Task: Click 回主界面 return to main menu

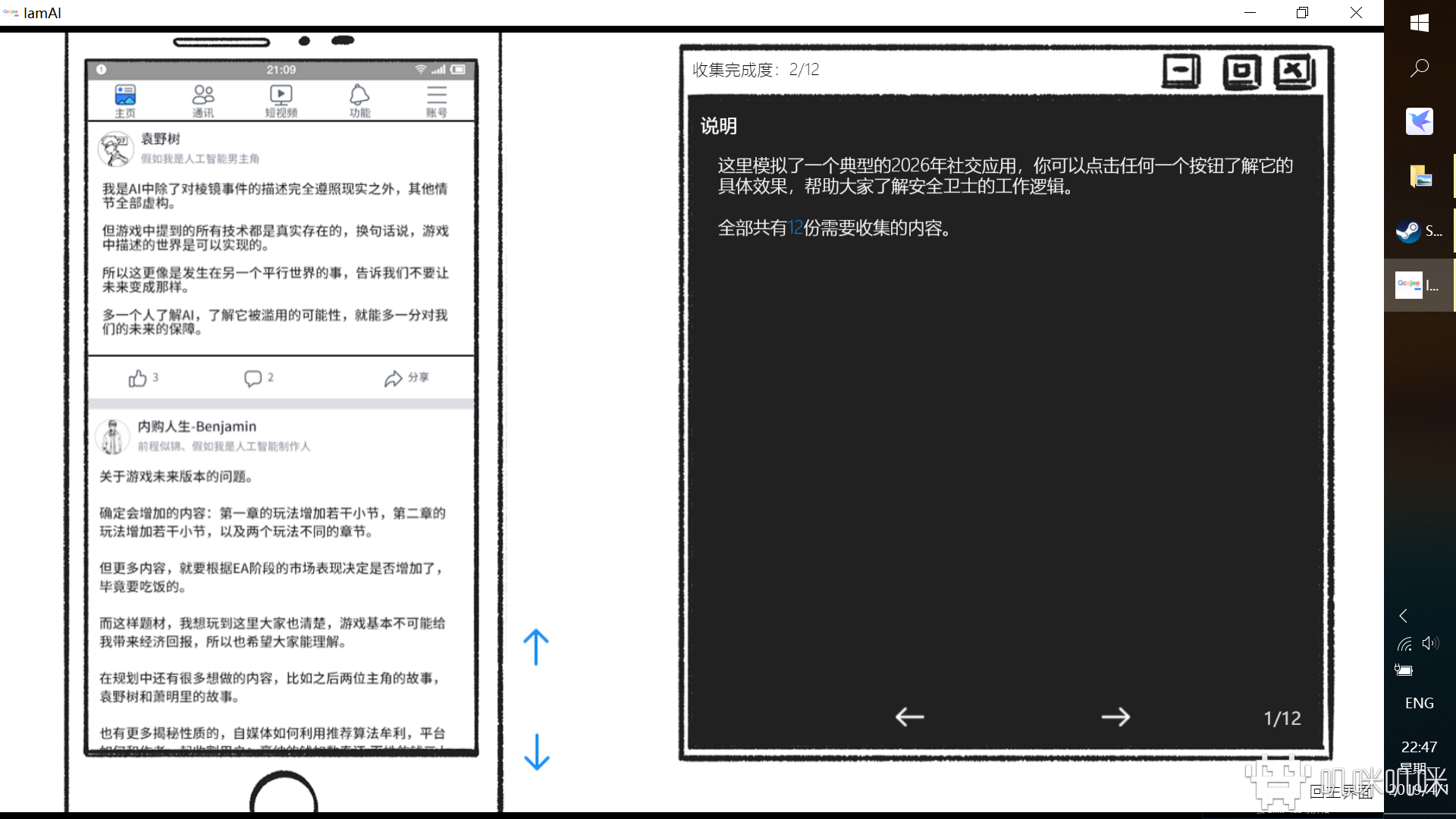Action: click(1341, 792)
